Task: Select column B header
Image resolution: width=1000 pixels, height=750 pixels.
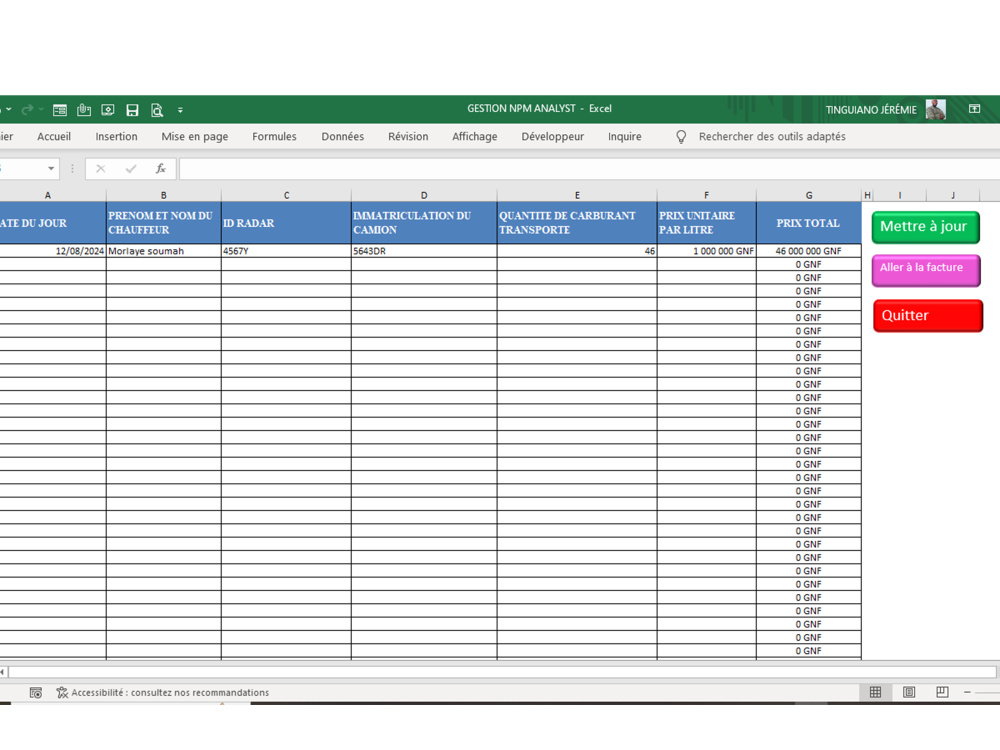Action: [163, 195]
